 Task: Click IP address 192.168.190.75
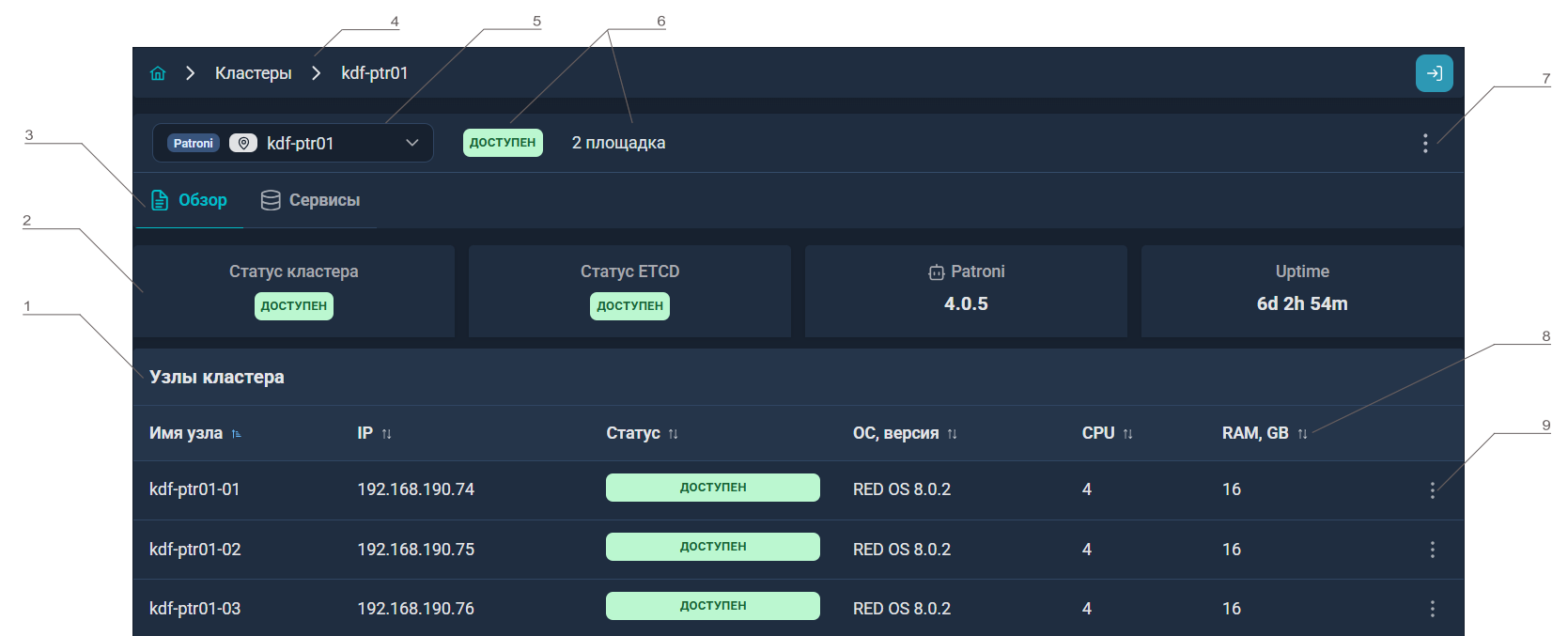(x=415, y=550)
